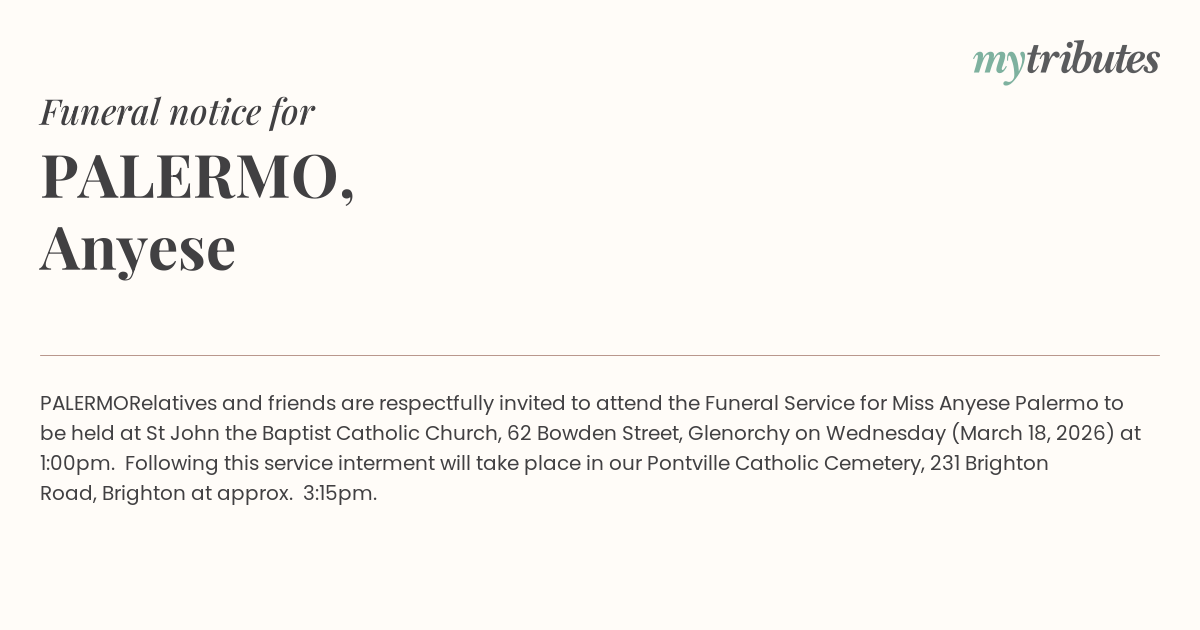Click the "Funeral notice for" heading
This screenshot has width=1200, height=630.
177,112
